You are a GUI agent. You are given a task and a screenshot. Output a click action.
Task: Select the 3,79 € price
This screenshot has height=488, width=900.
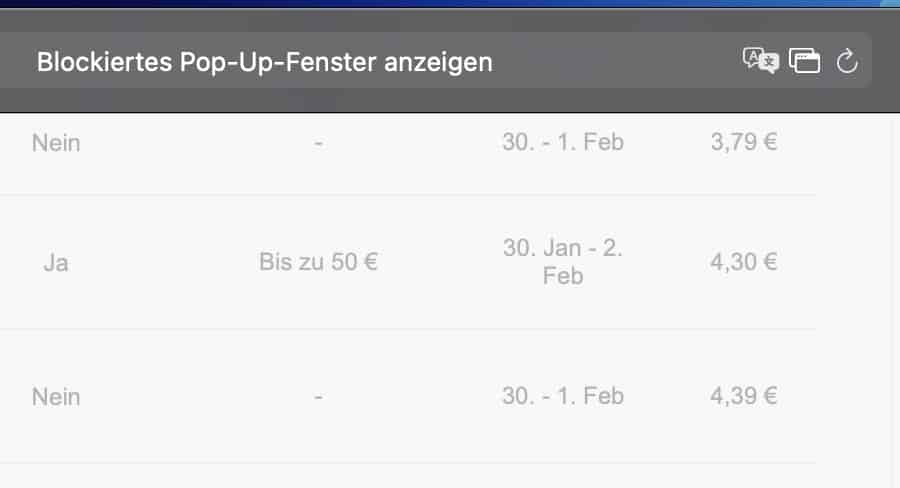coord(744,142)
